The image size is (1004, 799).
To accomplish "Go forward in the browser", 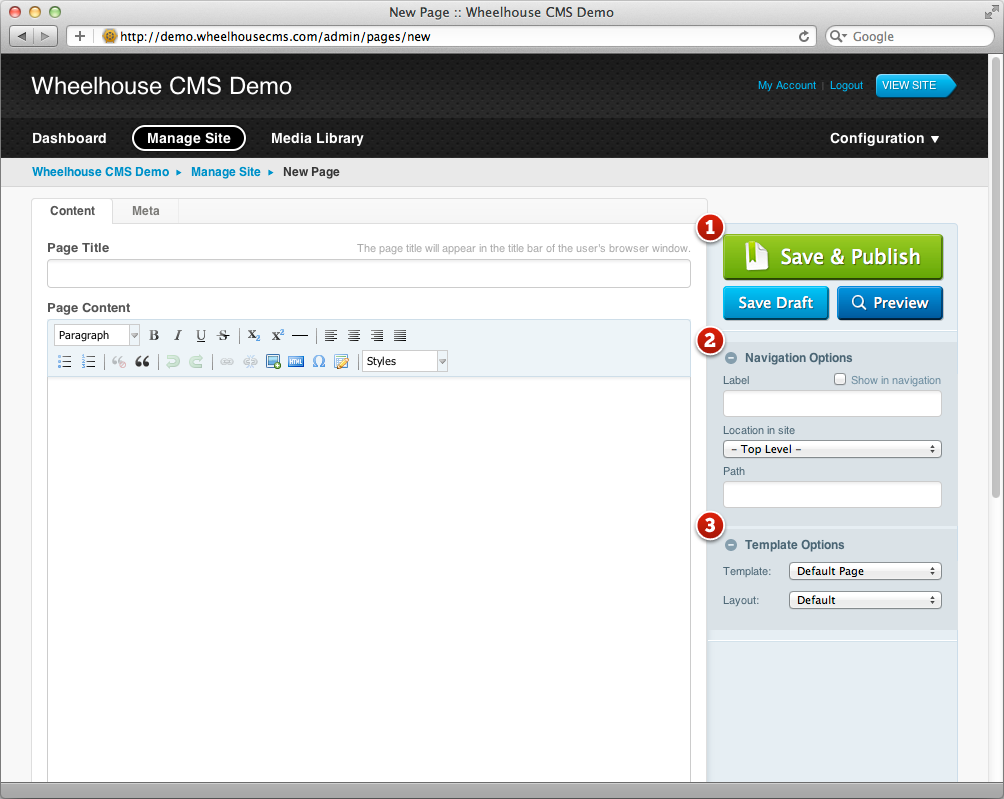I will 45,36.
